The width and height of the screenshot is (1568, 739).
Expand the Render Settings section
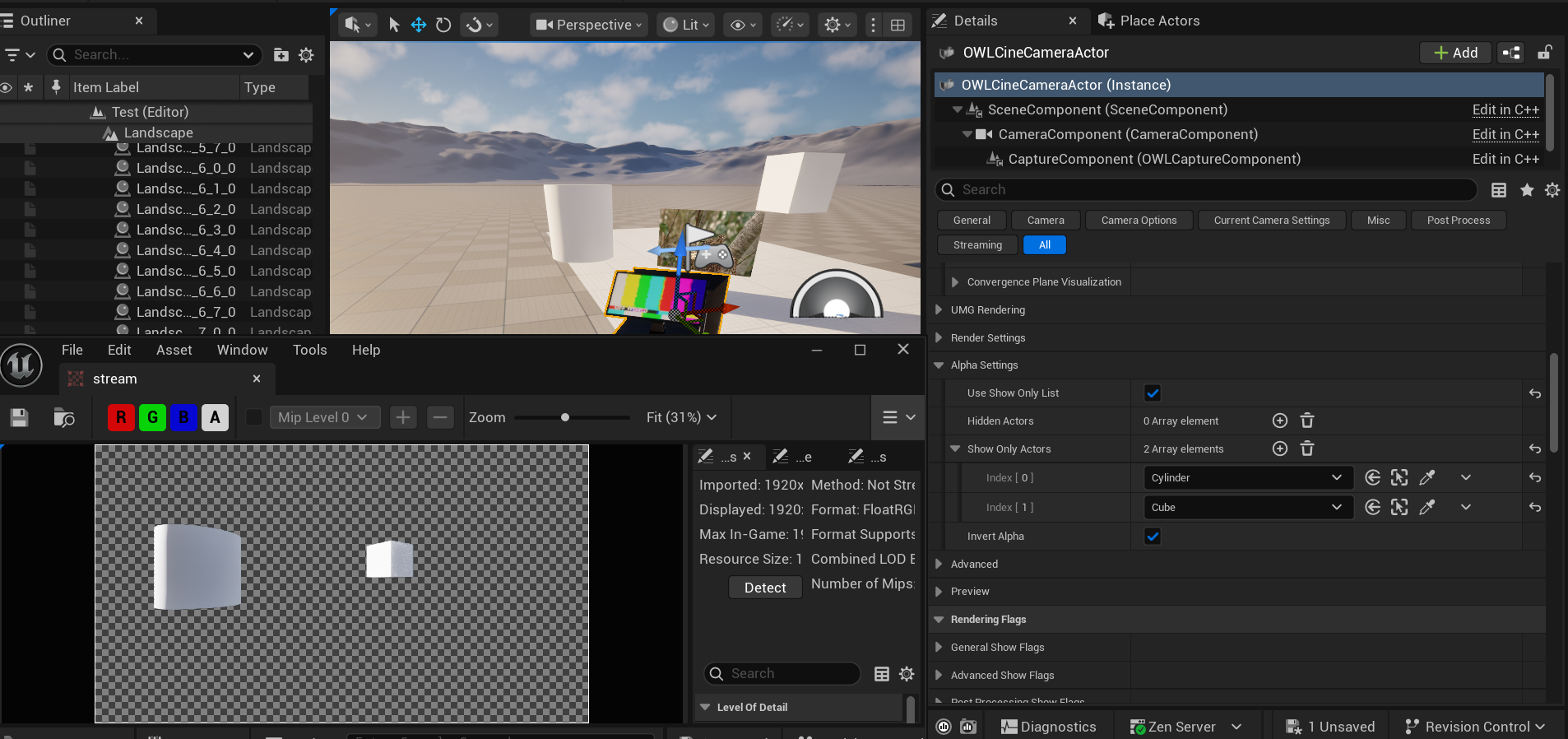[939, 337]
